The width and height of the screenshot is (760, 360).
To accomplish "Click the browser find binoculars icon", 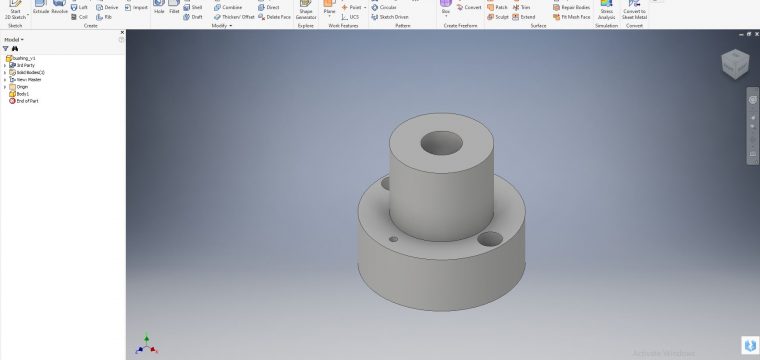I will pyautogui.click(x=15, y=48).
